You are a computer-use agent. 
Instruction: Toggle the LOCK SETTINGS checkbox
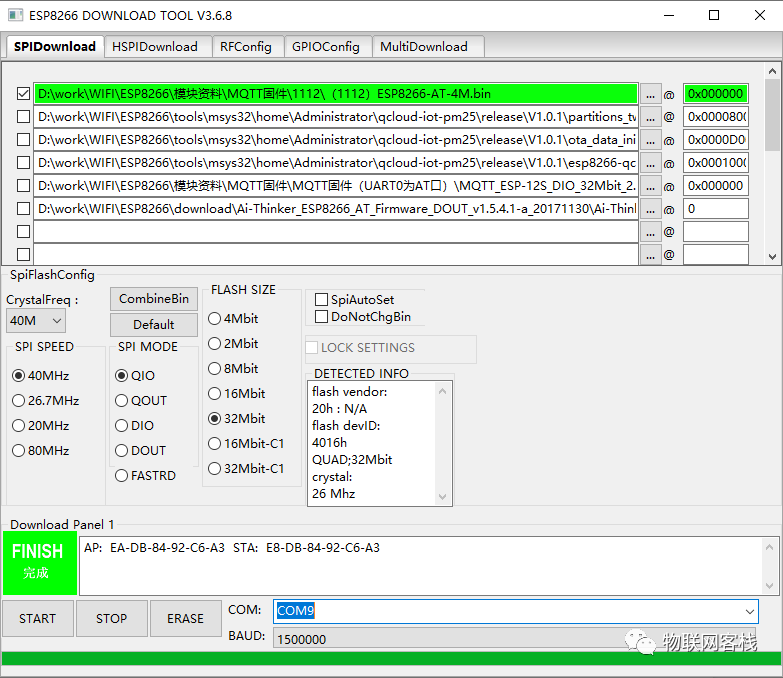(312, 347)
